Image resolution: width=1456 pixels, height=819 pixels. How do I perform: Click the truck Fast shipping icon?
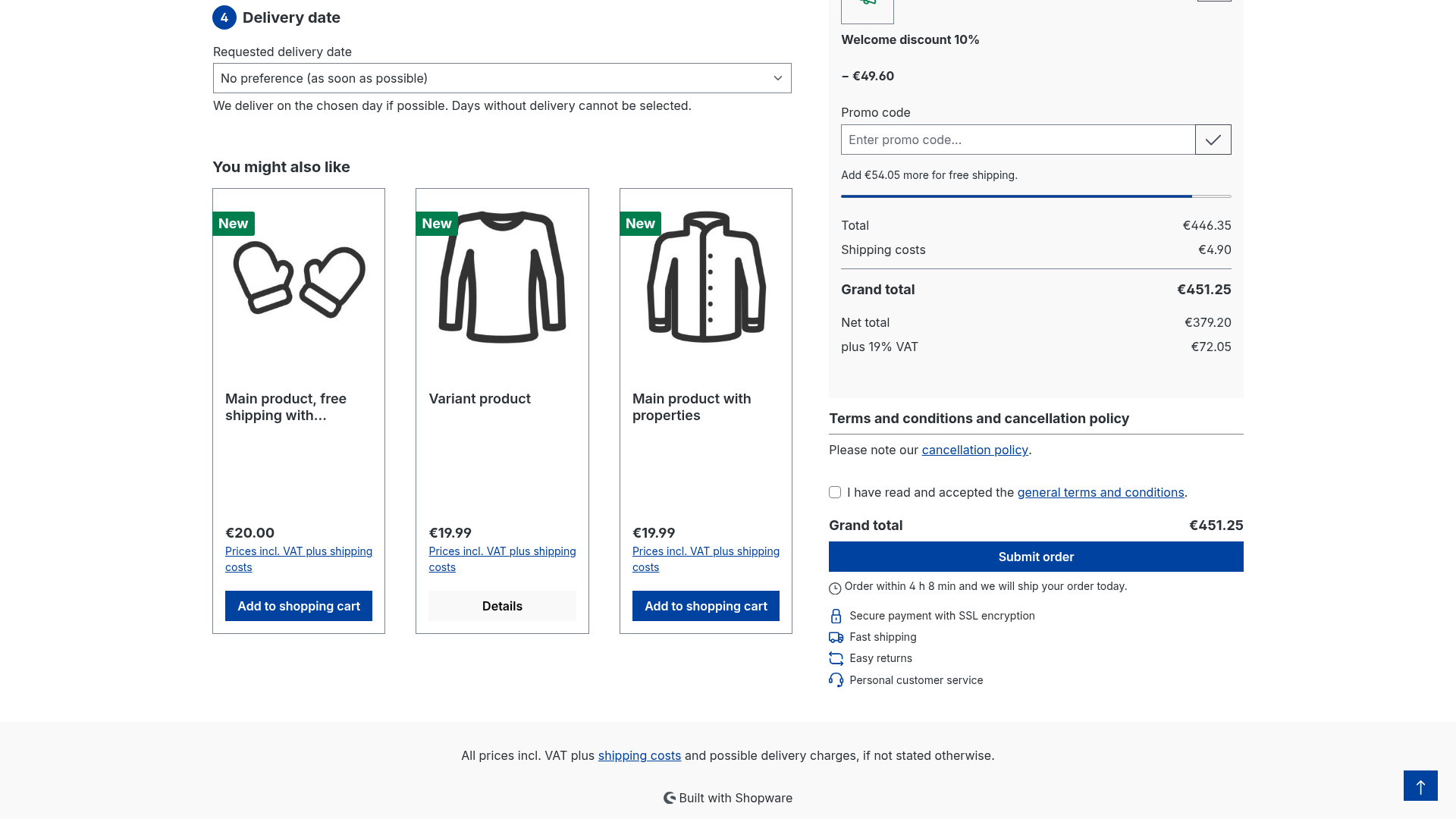836,638
